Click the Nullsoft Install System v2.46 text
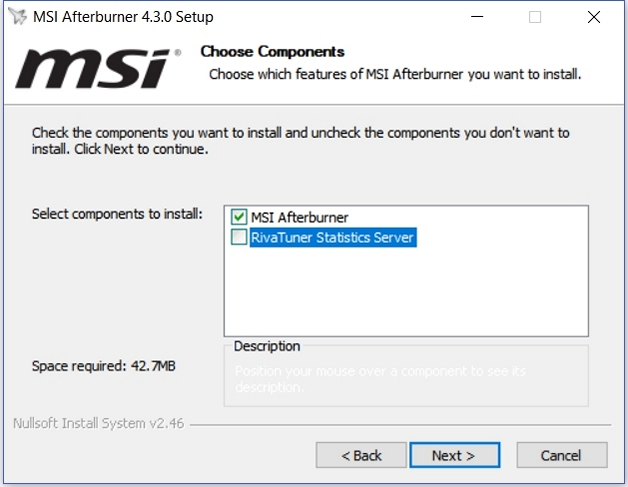This screenshot has width=628, height=487. coord(99,423)
